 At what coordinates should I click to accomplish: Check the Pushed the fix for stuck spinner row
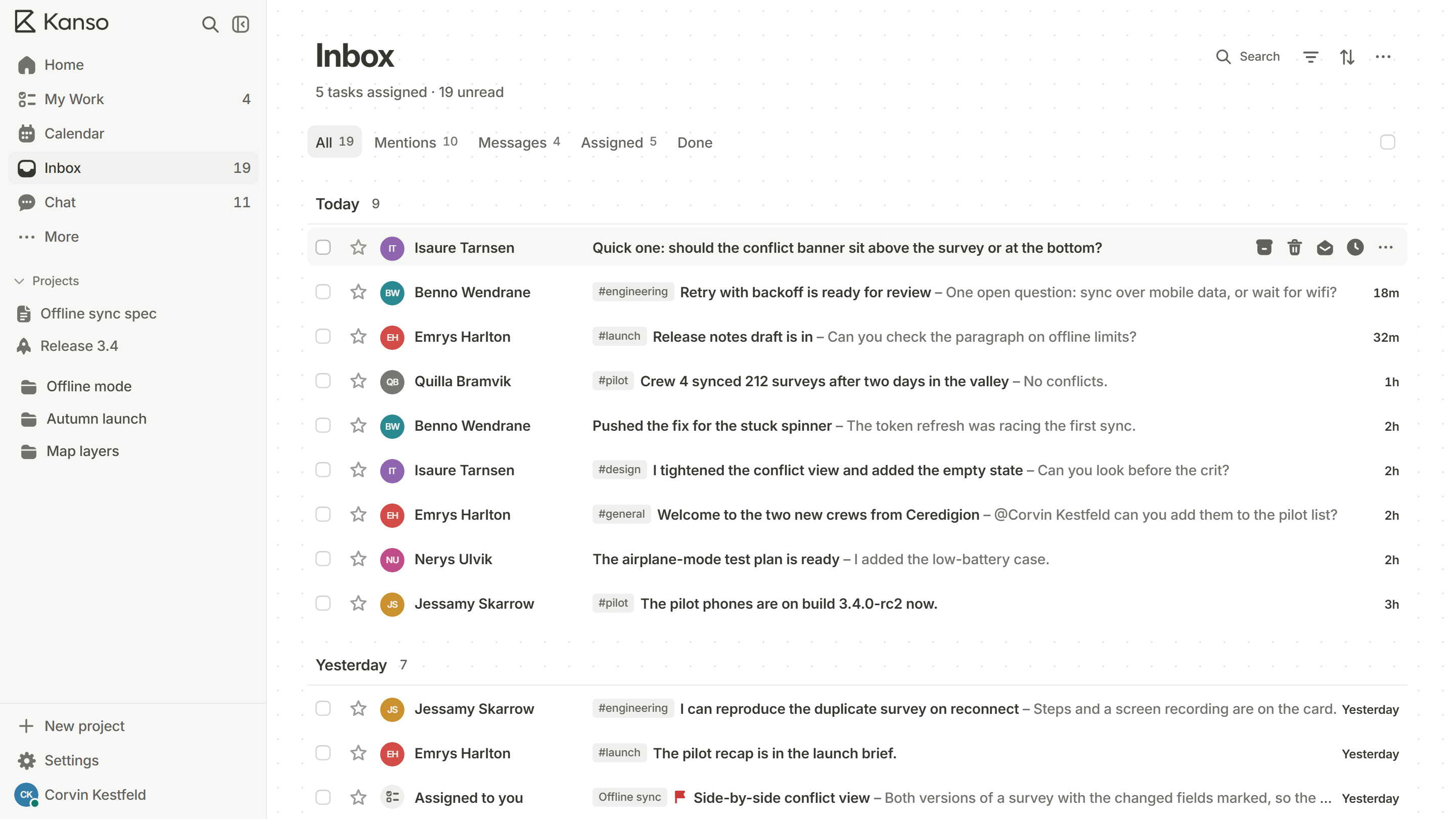click(323, 426)
